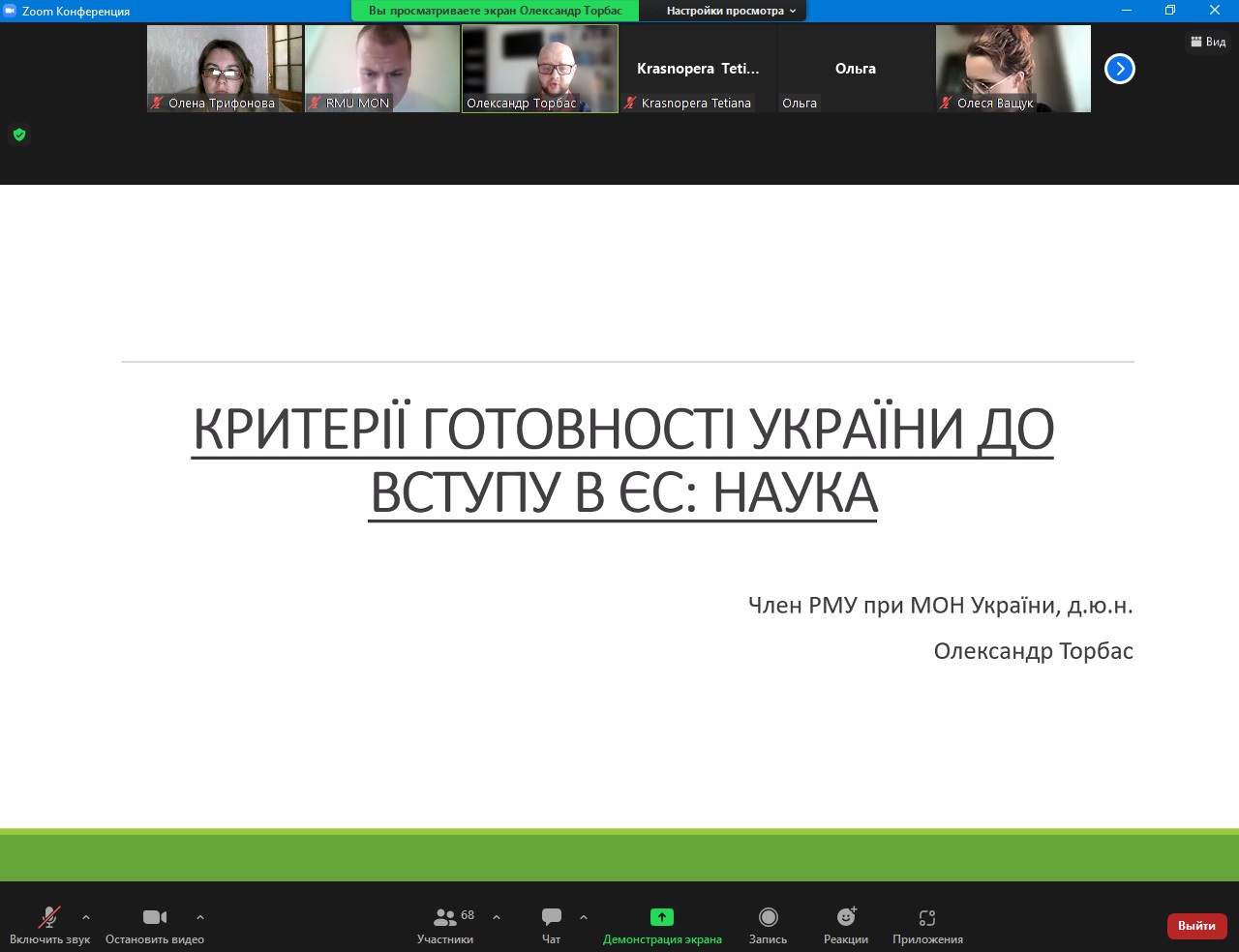Screen dimensions: 1239x952
Task: Unmute the microphone
Action: 48,917
